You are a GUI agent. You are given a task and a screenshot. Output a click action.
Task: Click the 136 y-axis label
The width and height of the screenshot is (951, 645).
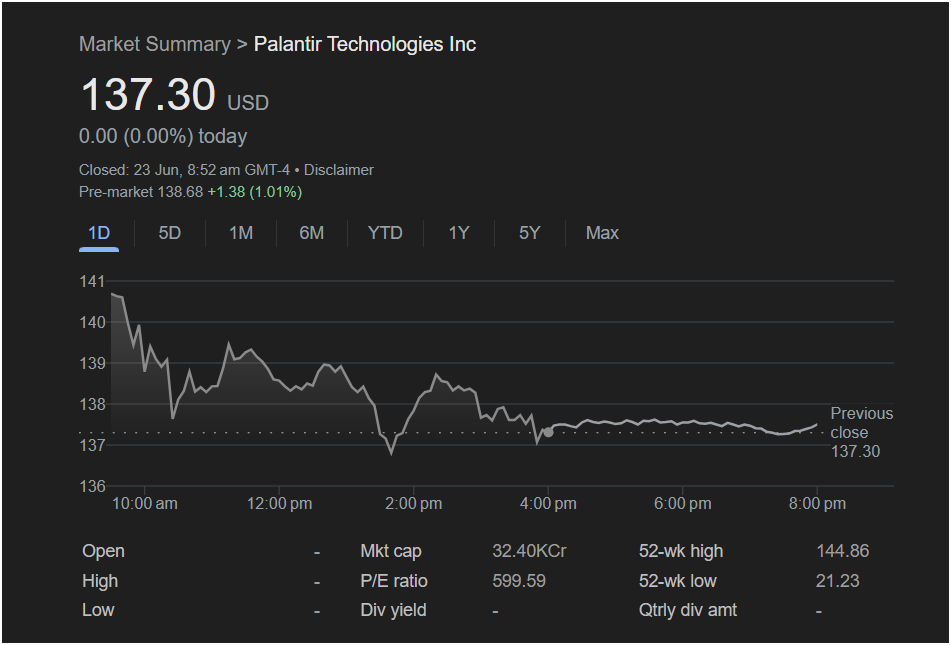92,487
